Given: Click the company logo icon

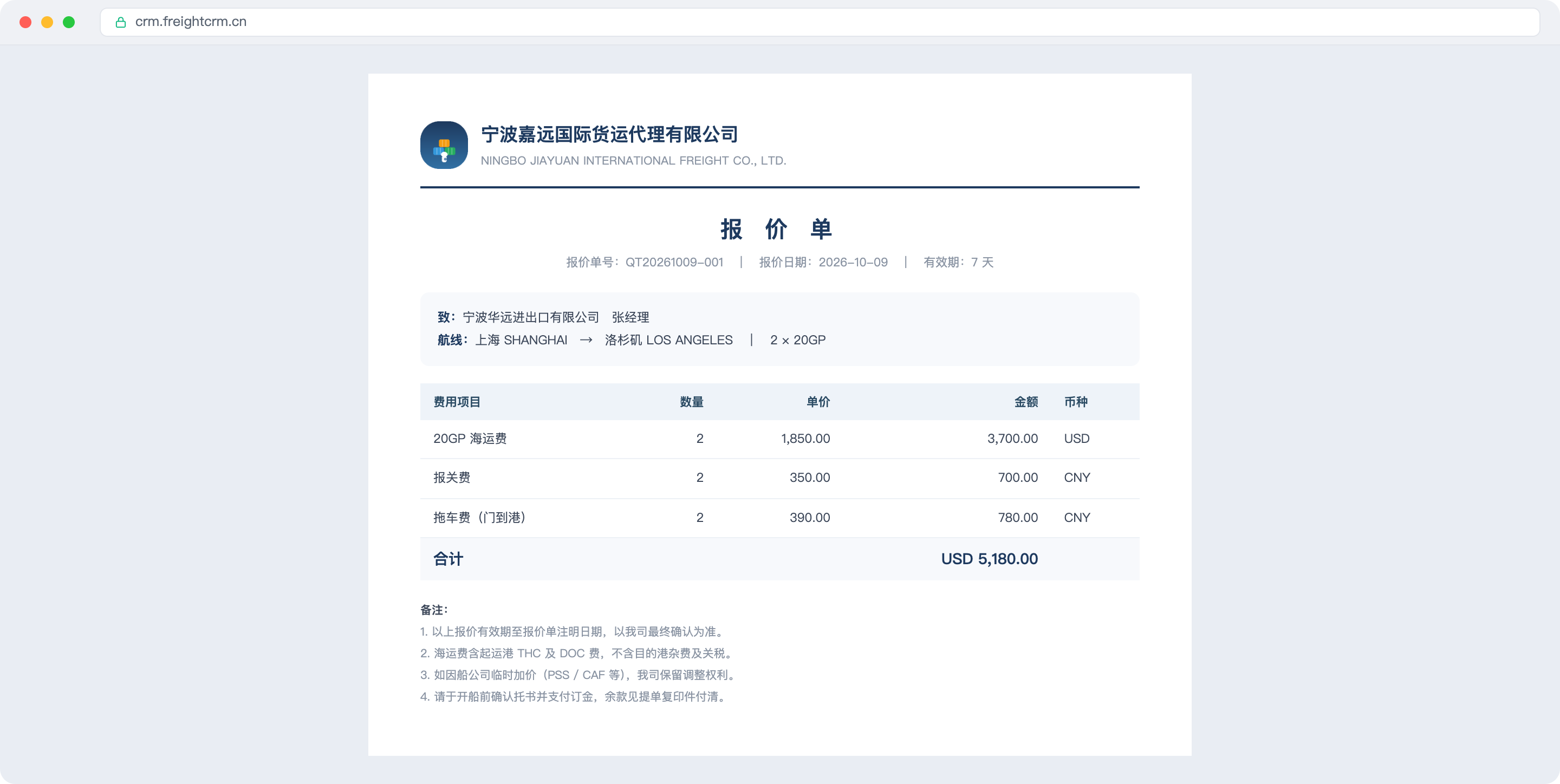Looking at the screenshot, I should point(444,145).
